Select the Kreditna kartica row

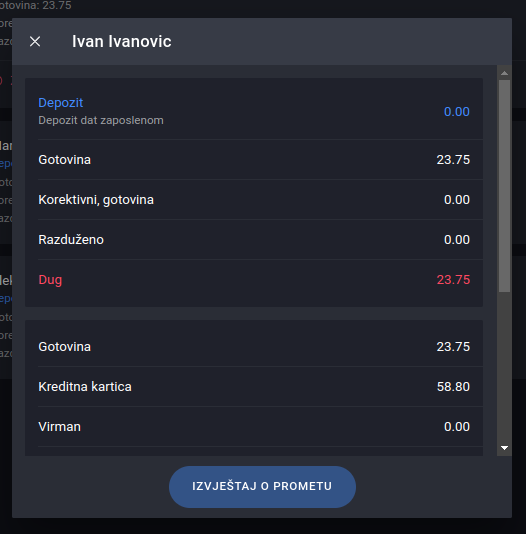coord(254,387)
